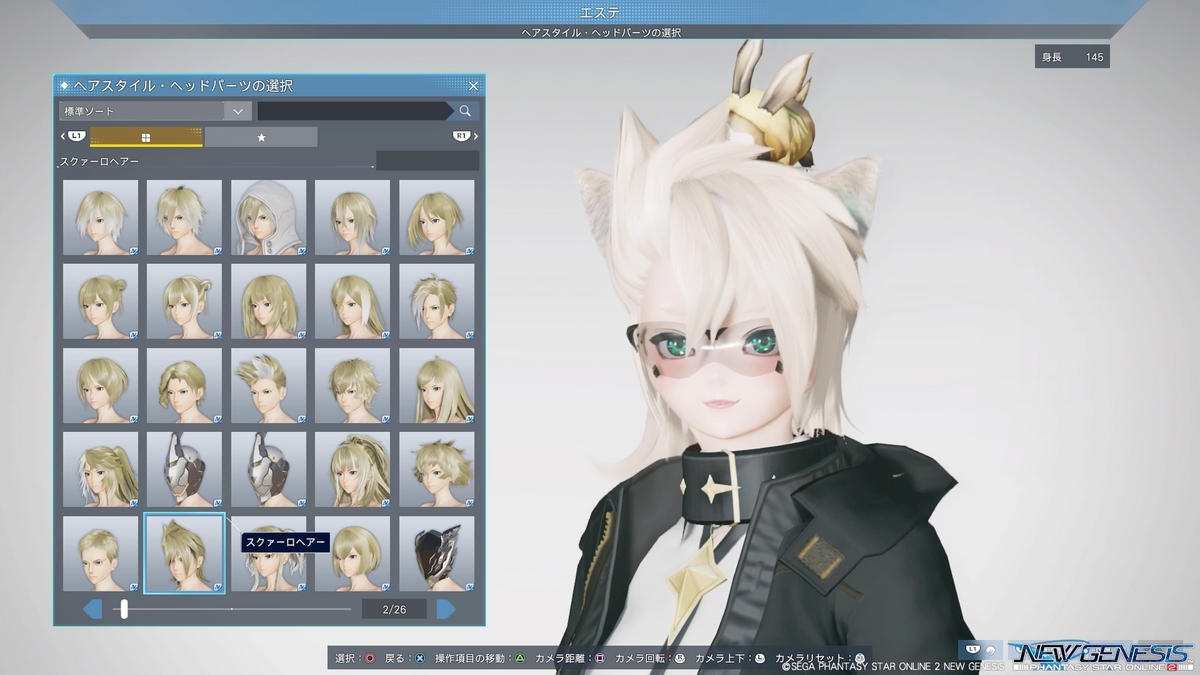Select the twin-tail hairstyle behind the tooltip
Image resolution: width=1200 pixels, height=675 pixels.
click(269, 571)
